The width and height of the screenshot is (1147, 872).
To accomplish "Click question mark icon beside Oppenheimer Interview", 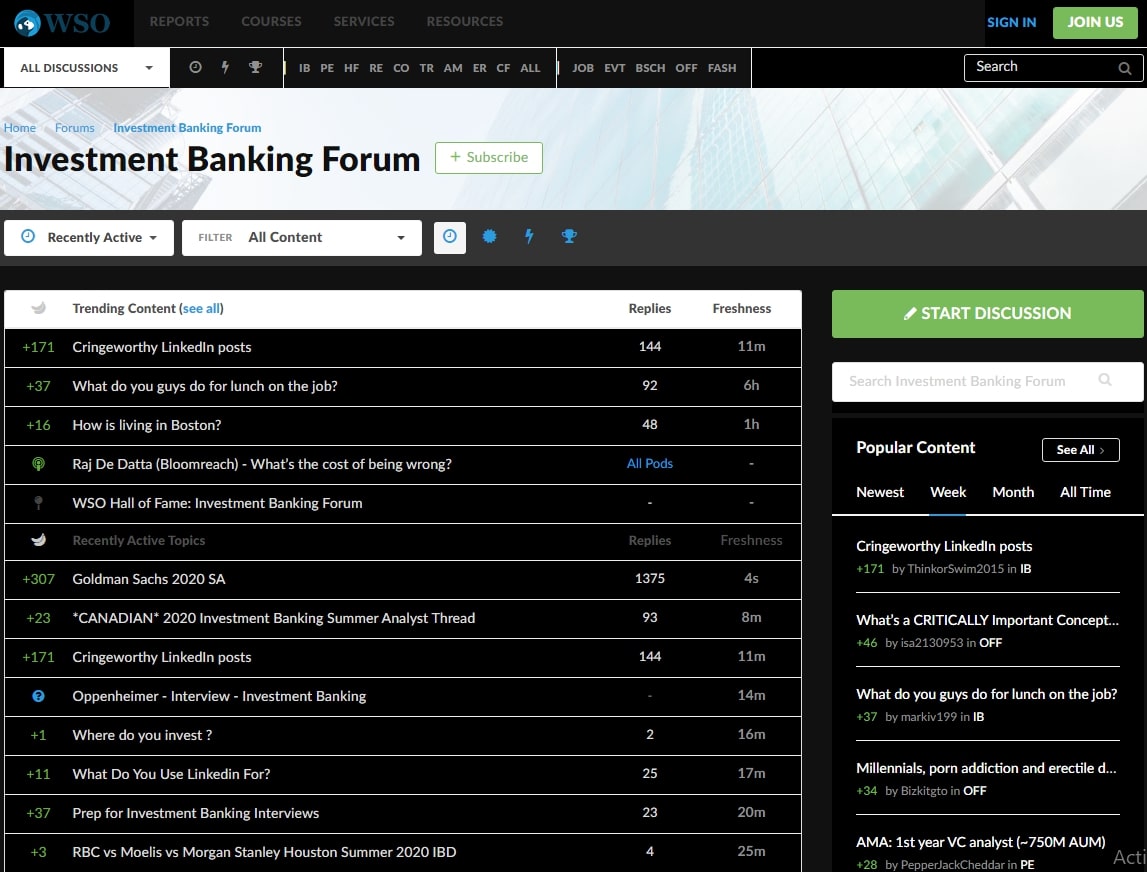I will (39, 696).
